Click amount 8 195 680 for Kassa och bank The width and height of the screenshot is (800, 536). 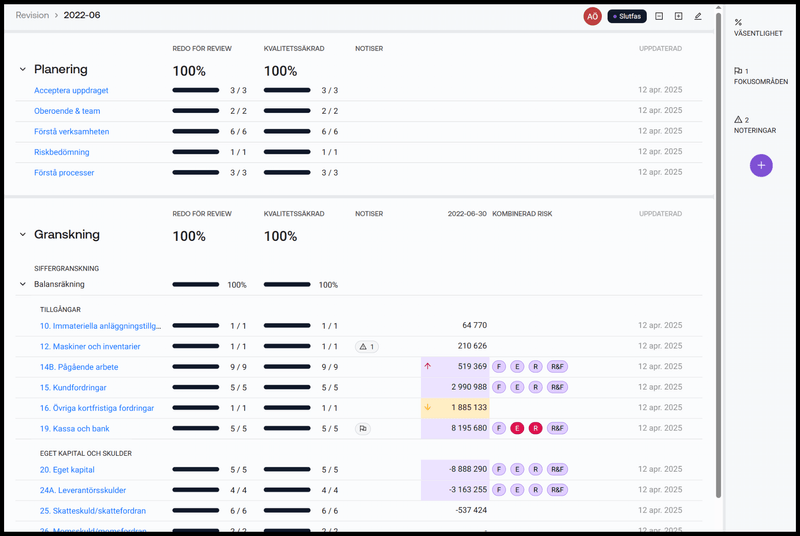coord(469,428)
